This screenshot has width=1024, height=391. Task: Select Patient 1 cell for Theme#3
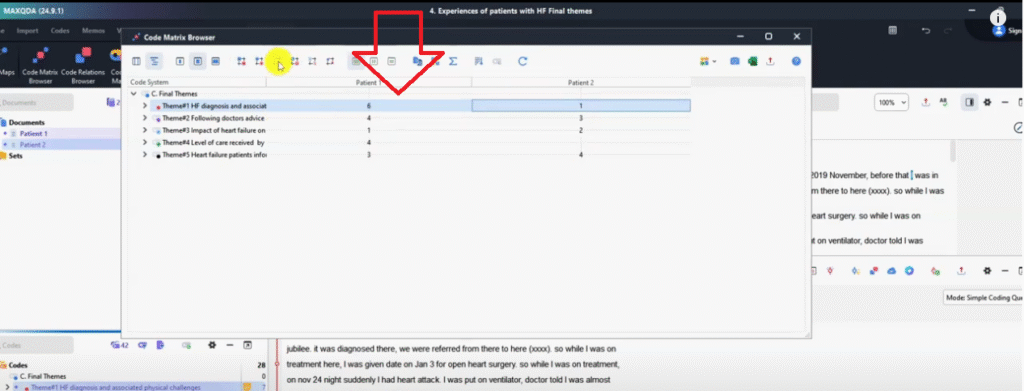point(369,131)
